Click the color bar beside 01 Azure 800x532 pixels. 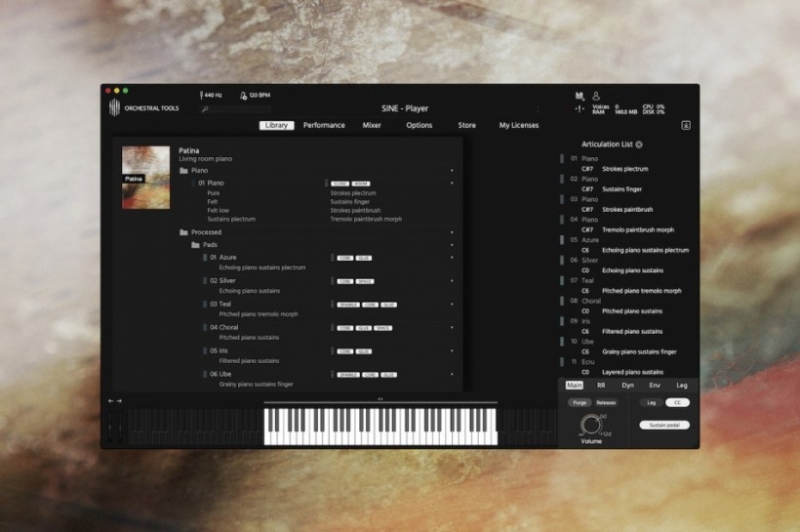[205, 258]
